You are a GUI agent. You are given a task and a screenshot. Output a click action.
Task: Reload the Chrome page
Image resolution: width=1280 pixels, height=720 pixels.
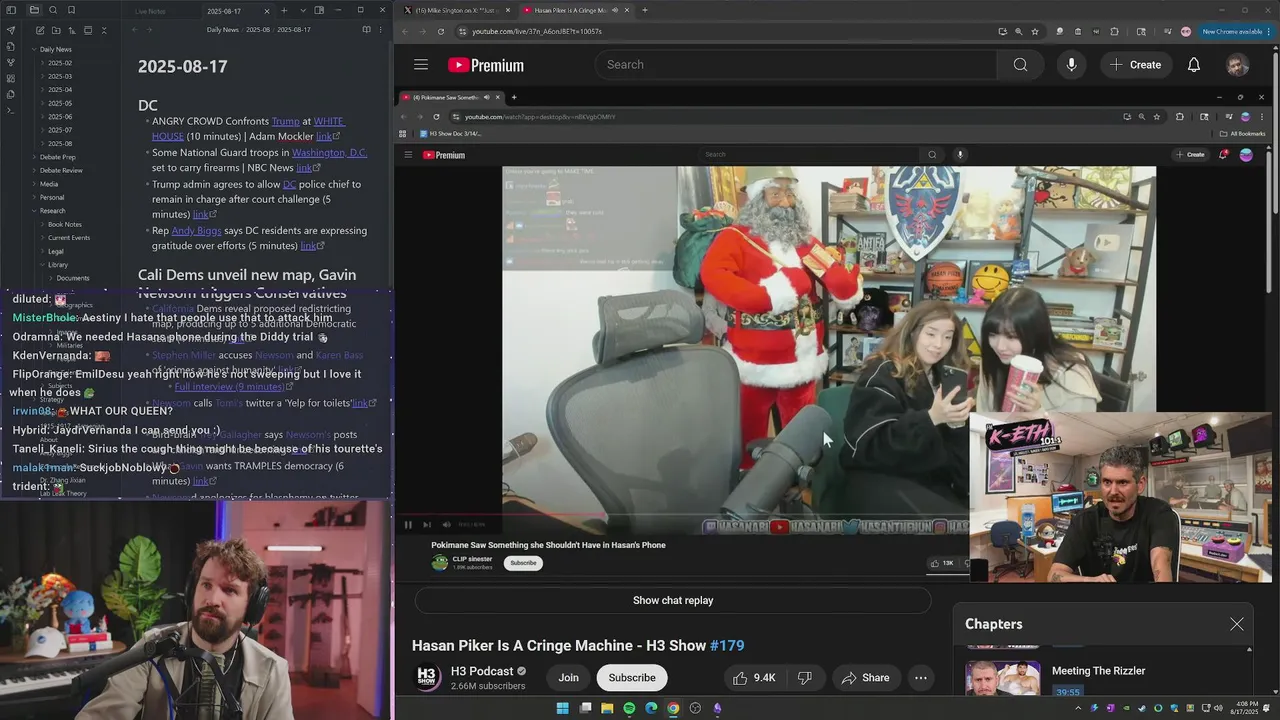click(440, 31)
